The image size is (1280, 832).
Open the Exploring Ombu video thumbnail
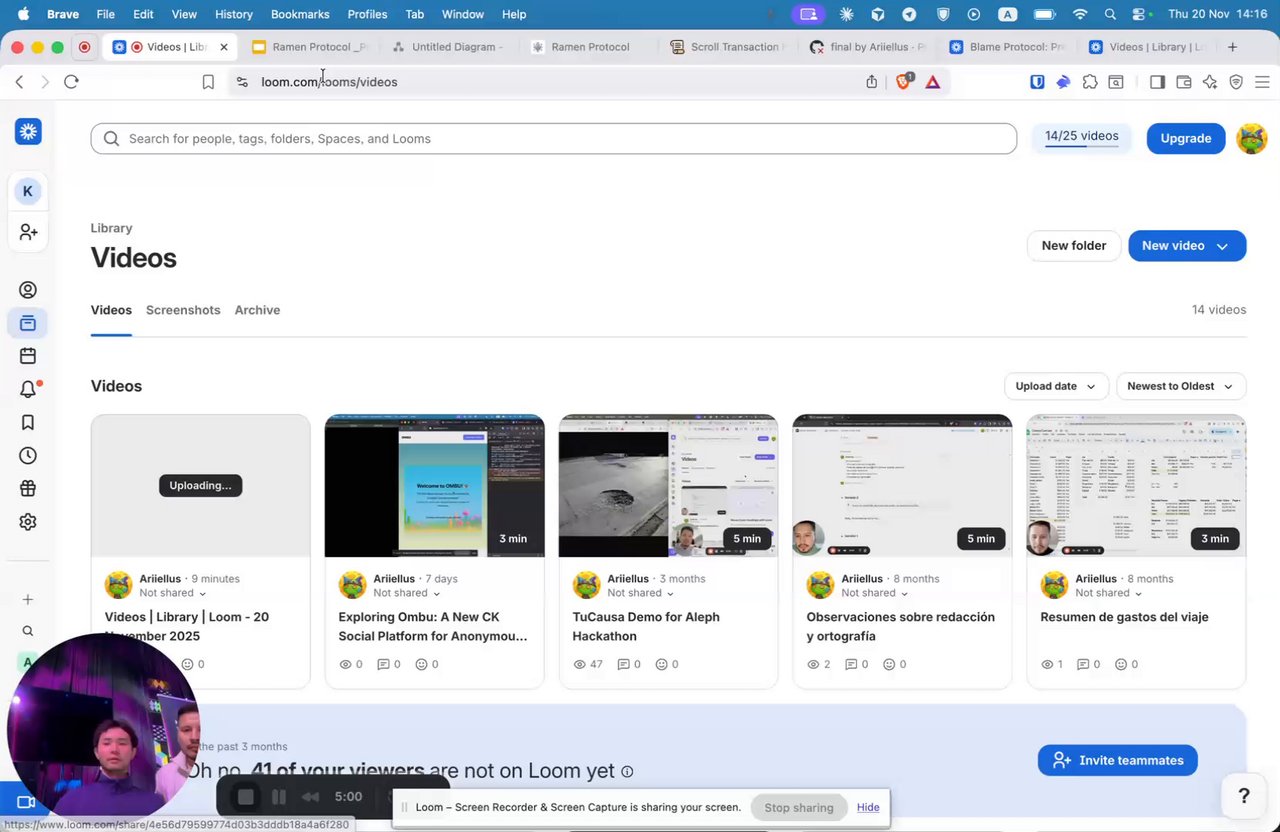434,486
